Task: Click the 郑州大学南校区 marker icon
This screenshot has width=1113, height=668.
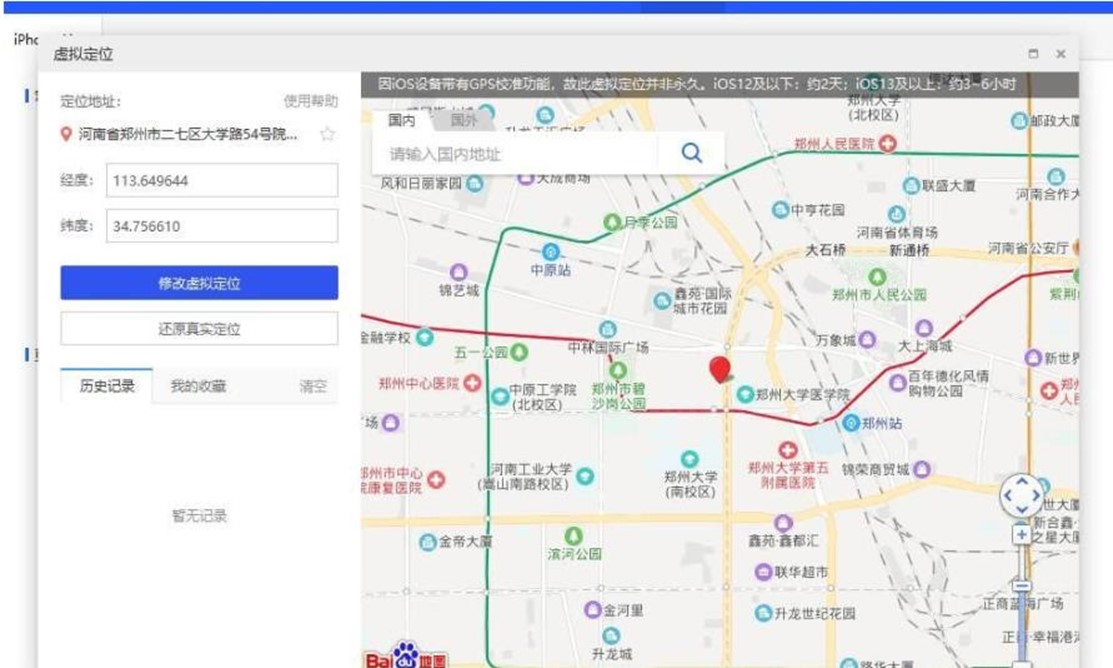Action: pos(689,459)
